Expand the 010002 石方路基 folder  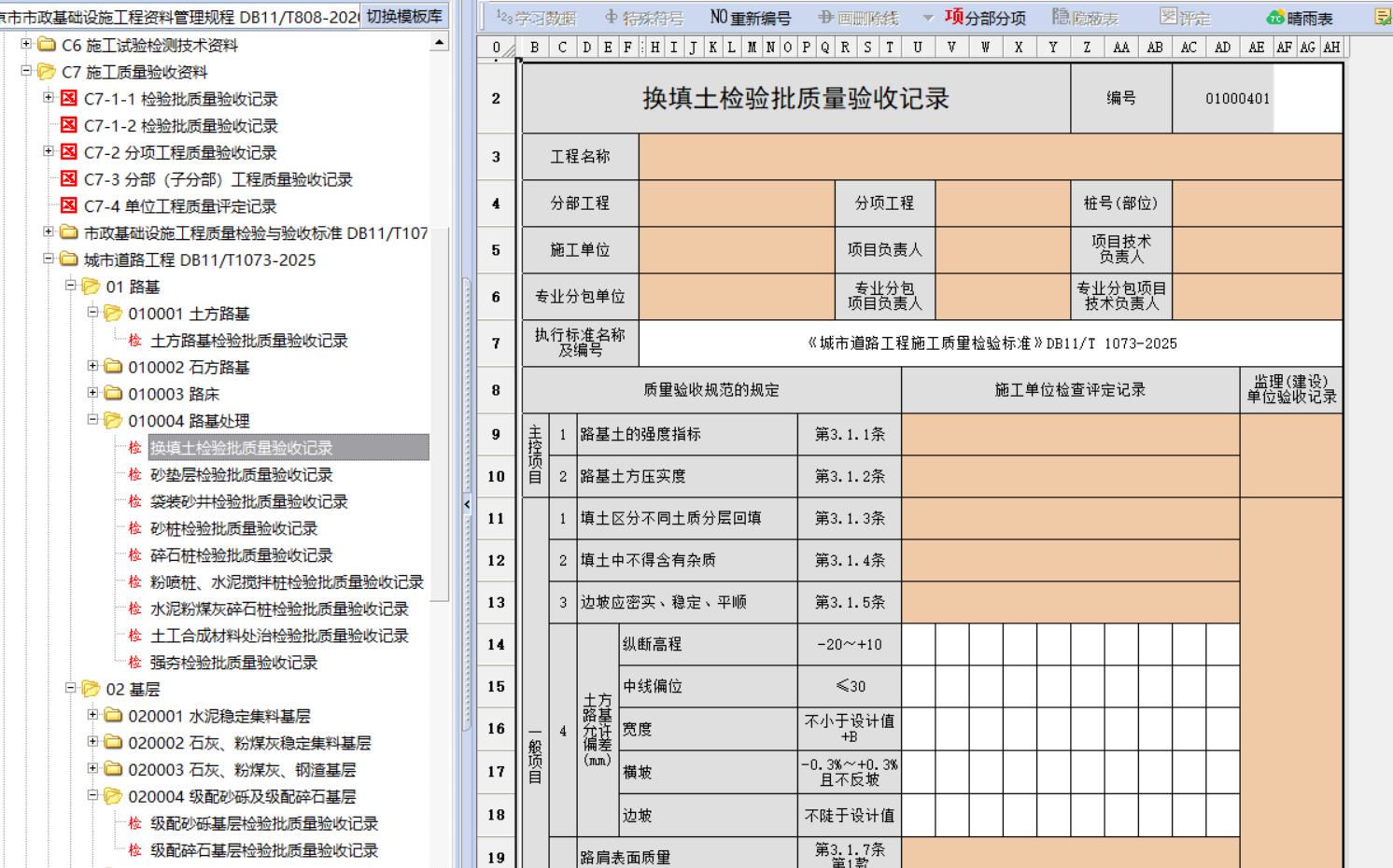92,366
